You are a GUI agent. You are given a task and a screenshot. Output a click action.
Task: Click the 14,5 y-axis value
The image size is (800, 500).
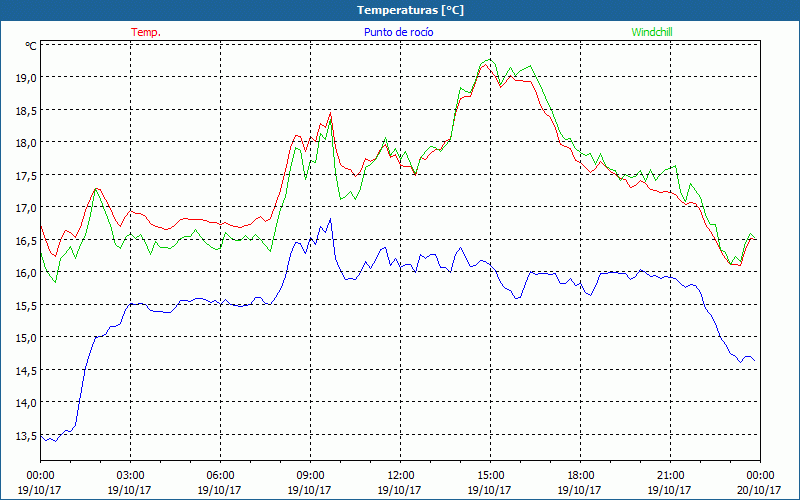pyautogui.click(x=27, y=370)
